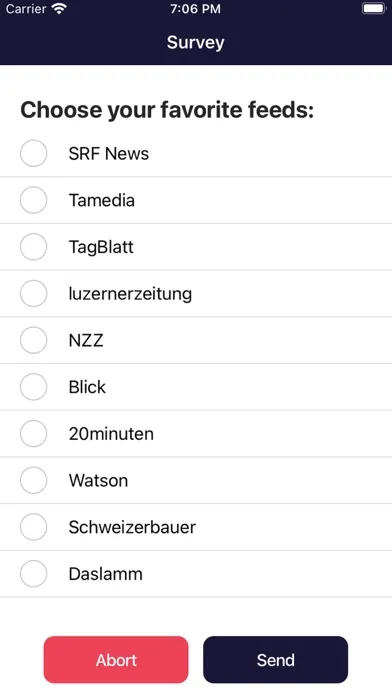Click the Schweizerbauer row label
The width and height of the screenshot is (392, 696).
pyautogui.click(x=132, y=527)
